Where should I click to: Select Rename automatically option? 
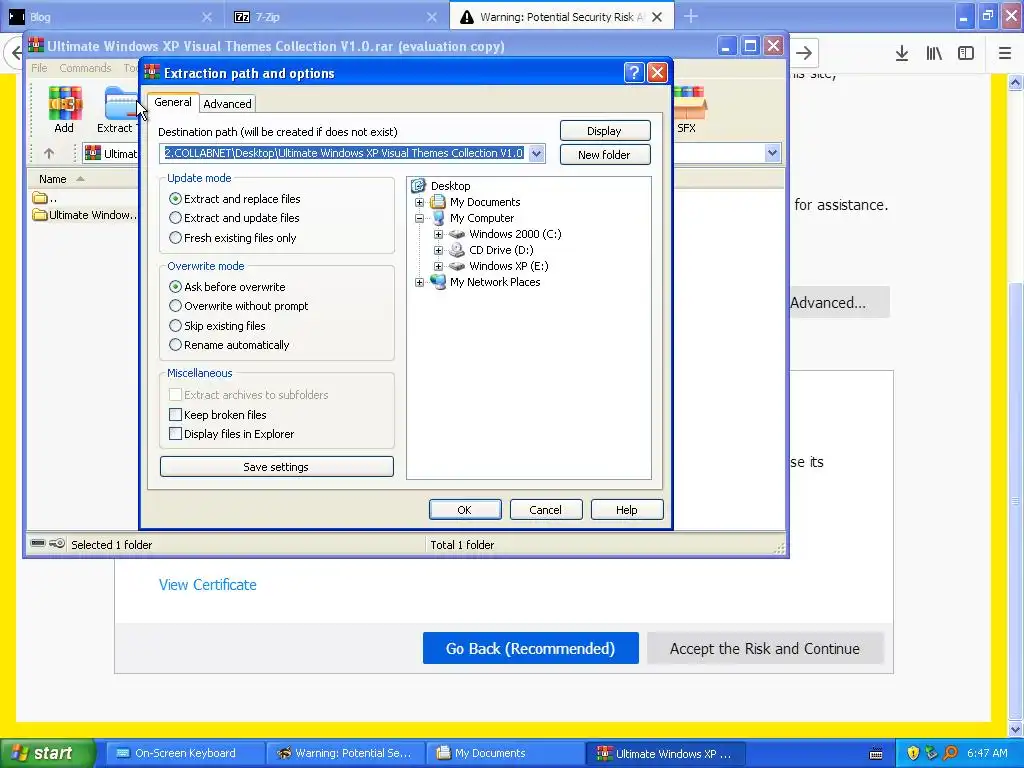pyautogui.click(x=229, y=345)
